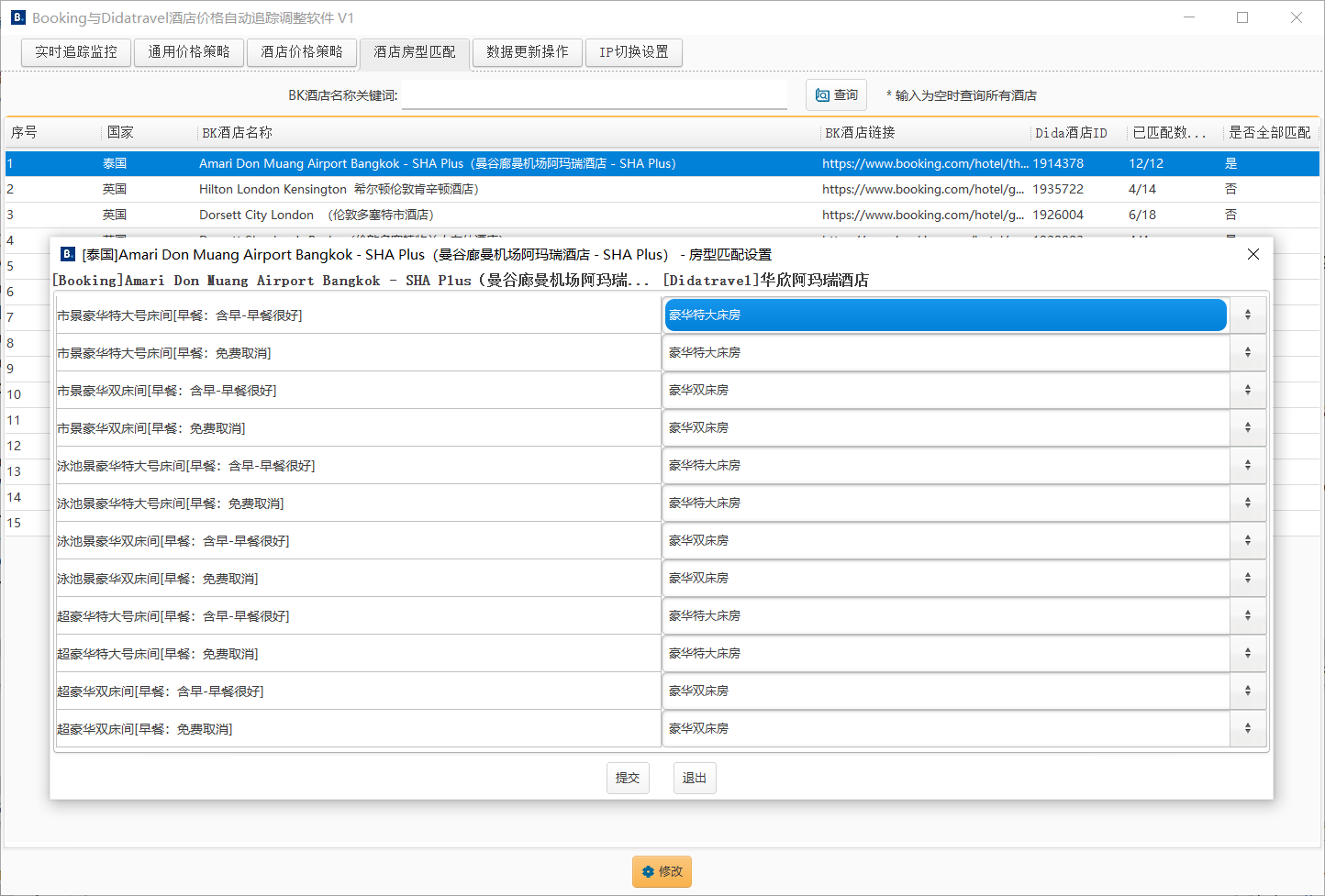1325x896 pixels.
Task: Click the Hilton booking.com link cell
Action: (923, 189)
